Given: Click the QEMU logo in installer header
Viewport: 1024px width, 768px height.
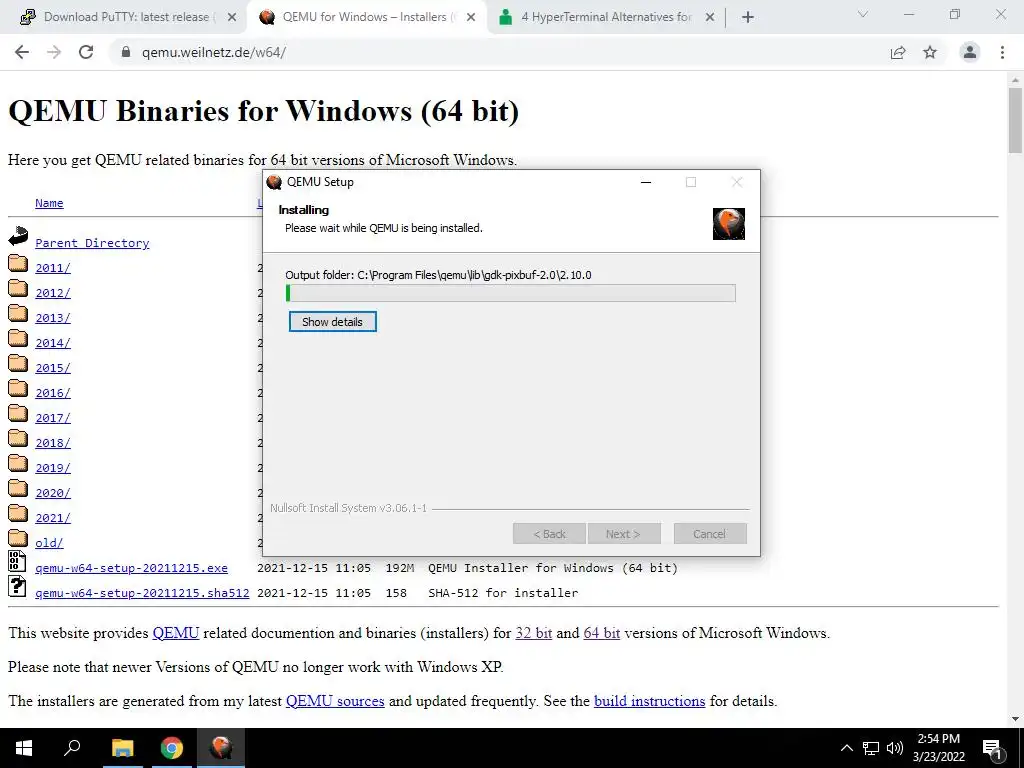Looking at the screenshot, I should [x=729, y=224].
